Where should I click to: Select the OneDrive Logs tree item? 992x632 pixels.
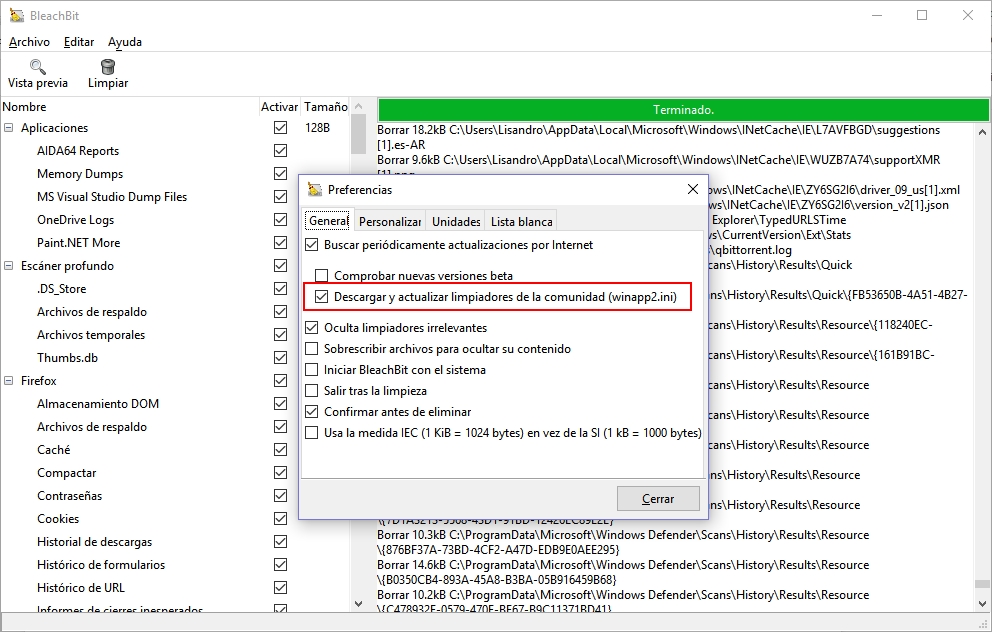75,220
